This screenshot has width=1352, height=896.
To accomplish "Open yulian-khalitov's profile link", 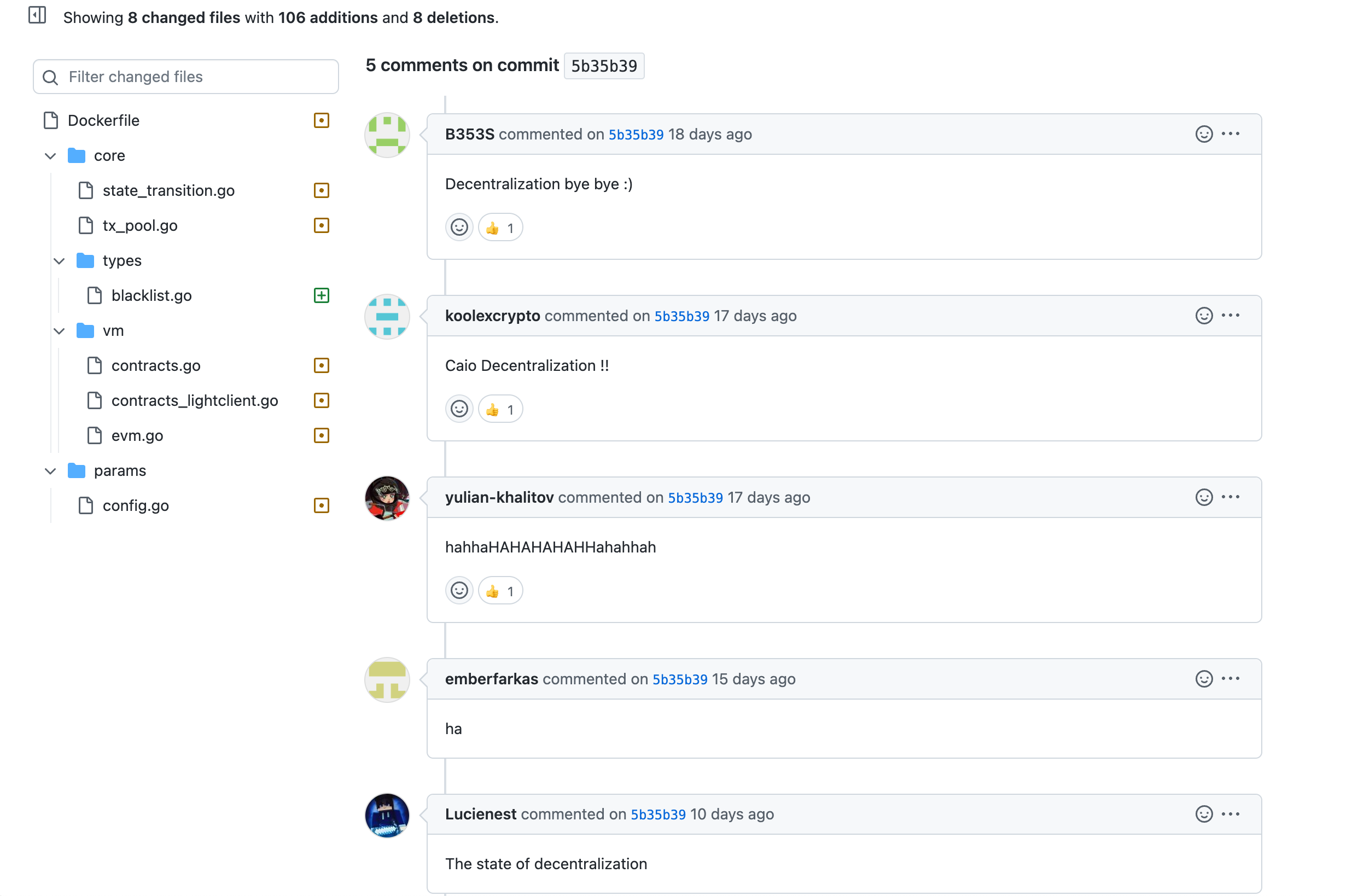I will [499, 498].
